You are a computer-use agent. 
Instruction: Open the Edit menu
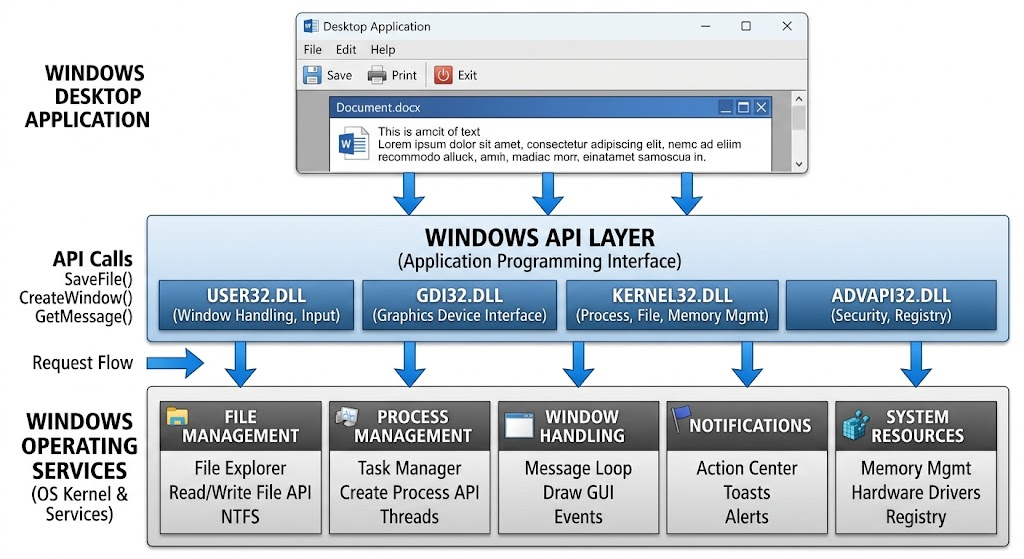tap(345, 50)
